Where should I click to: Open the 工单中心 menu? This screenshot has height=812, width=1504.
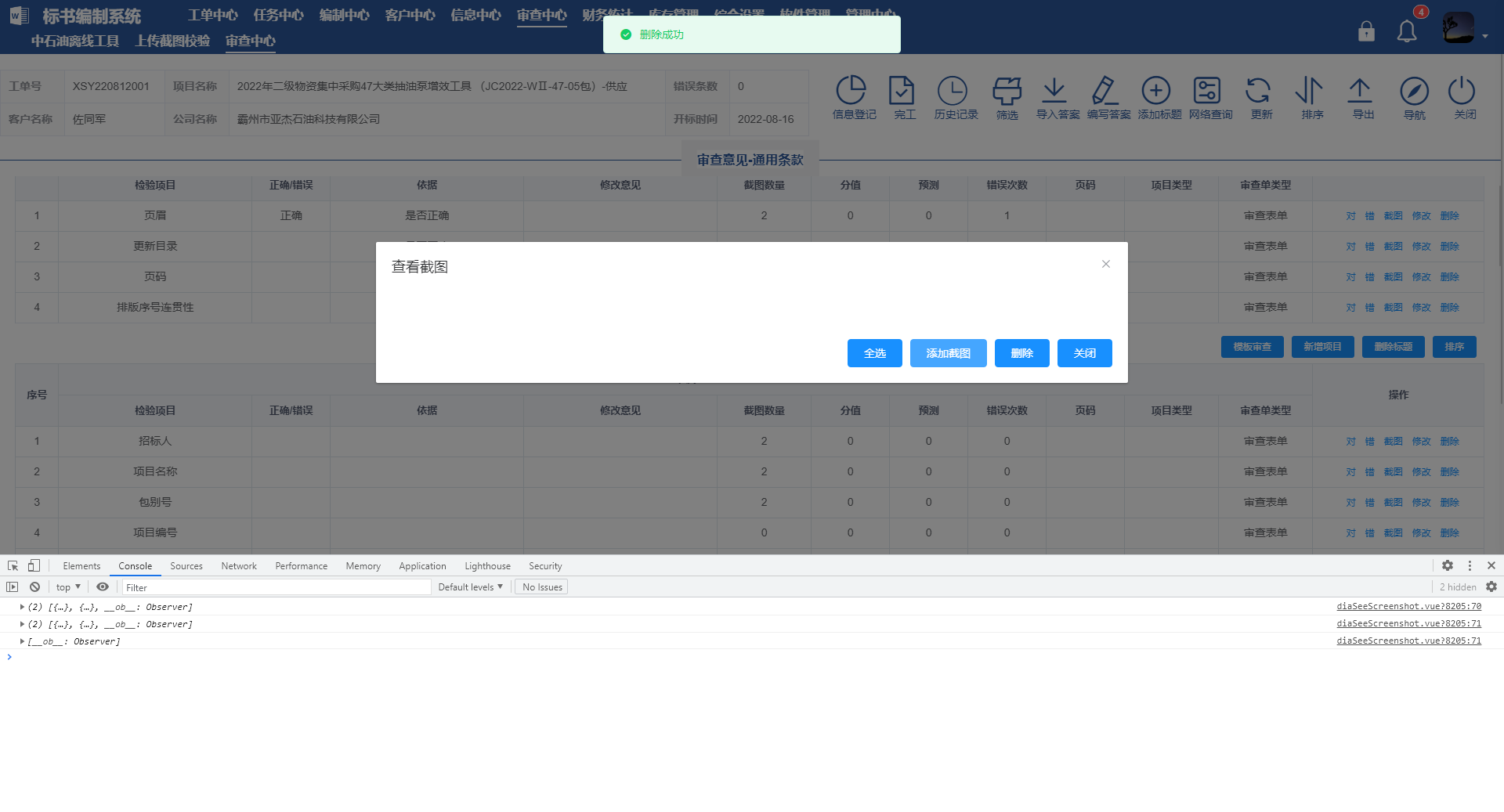pyautogui.click(x=213, y=16)
